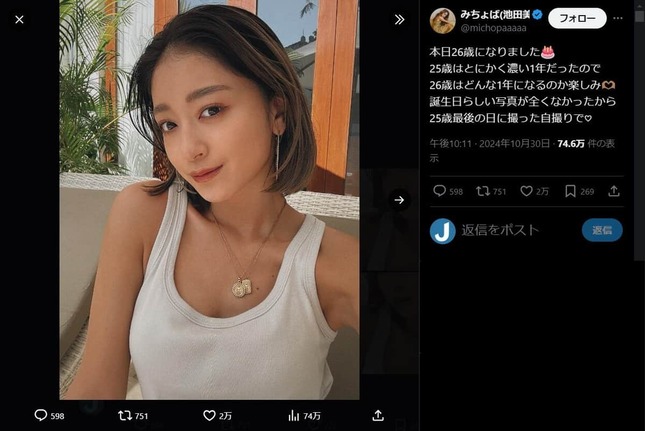This screenshot has width=645, height=431.
Task: Click share icon in sidebar actions
Action: 614,191
